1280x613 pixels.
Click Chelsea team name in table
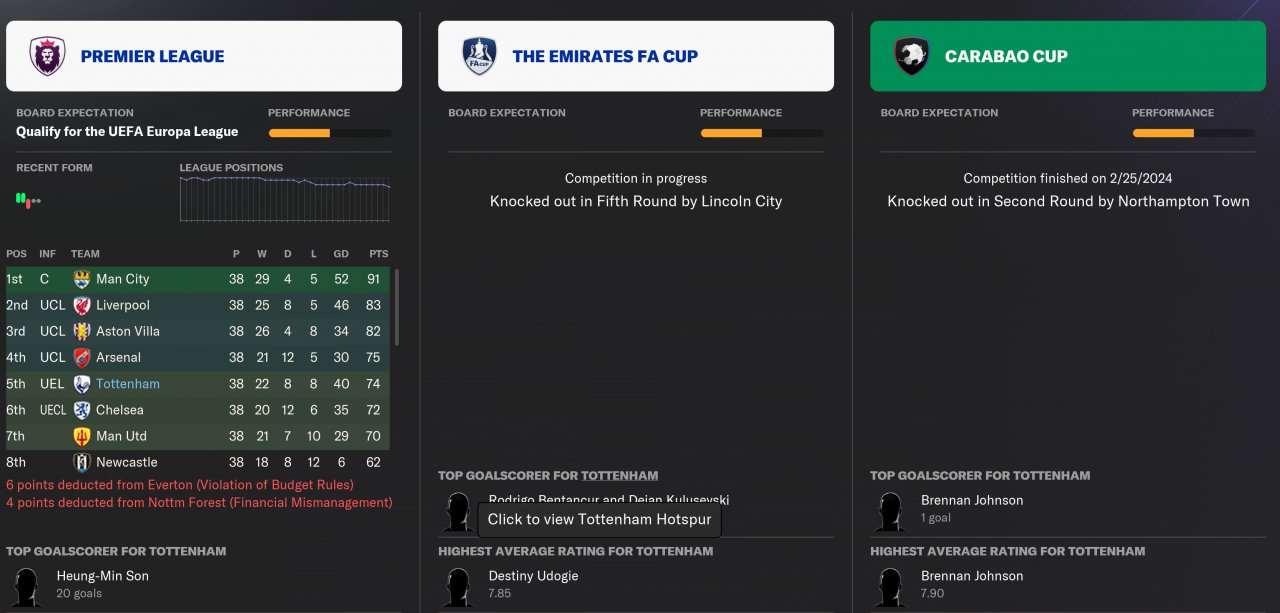119,410
